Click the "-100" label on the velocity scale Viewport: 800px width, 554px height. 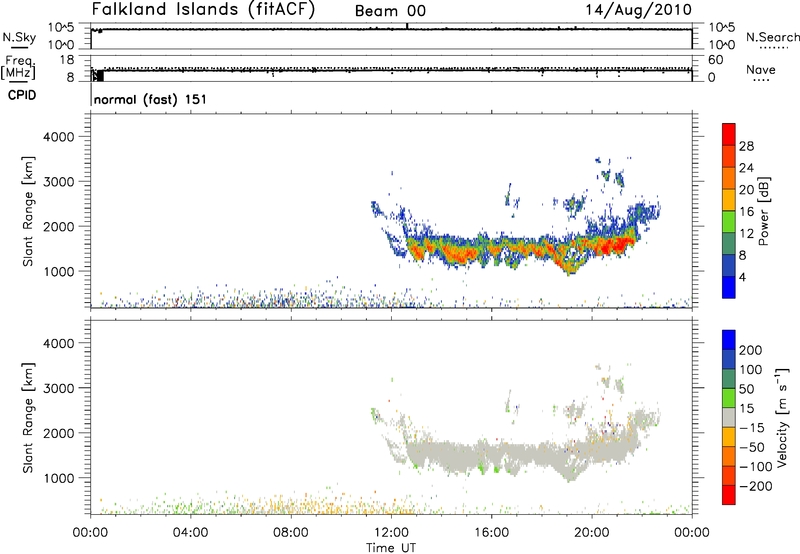[756, 467]
